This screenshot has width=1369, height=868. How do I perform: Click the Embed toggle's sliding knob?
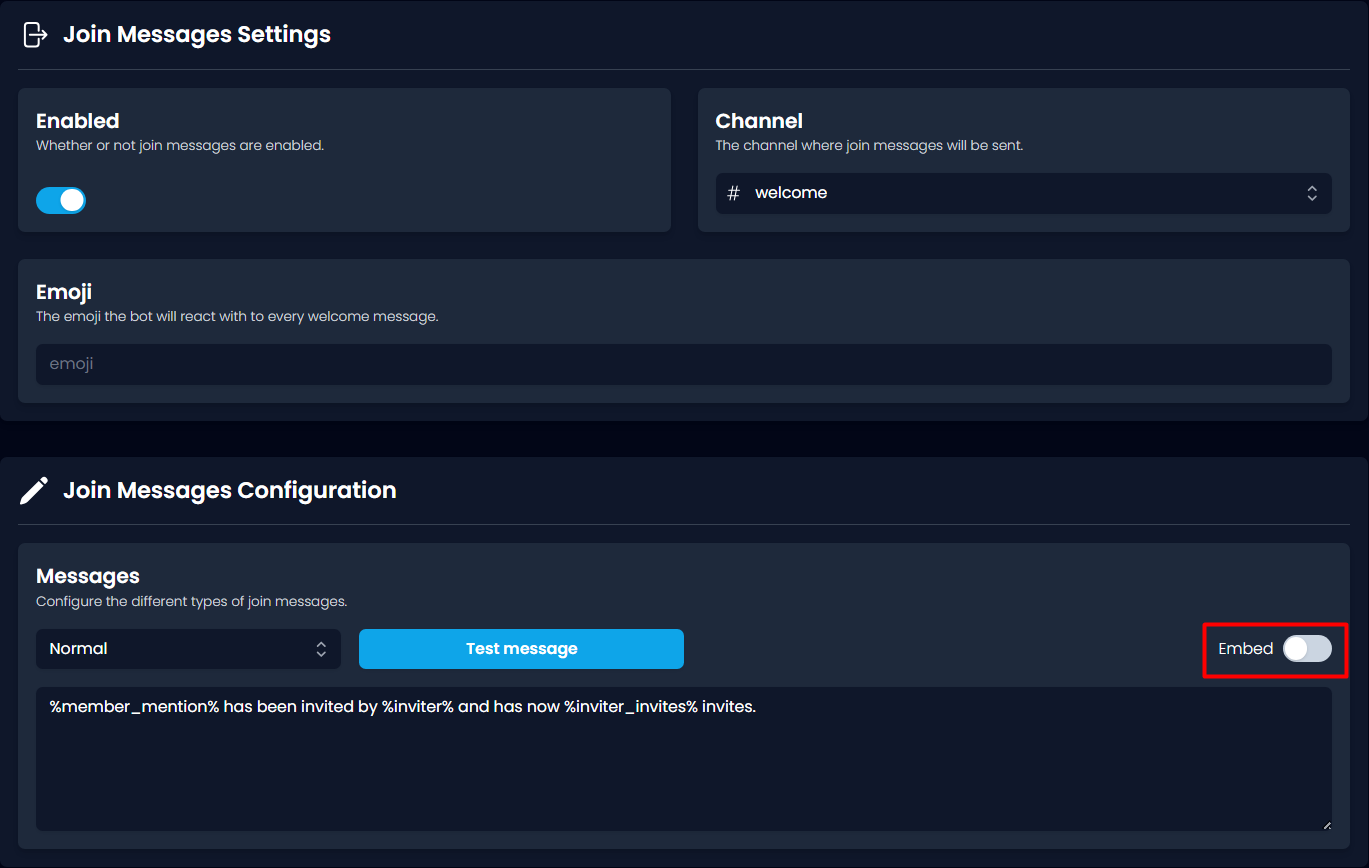click(1297, 649)
